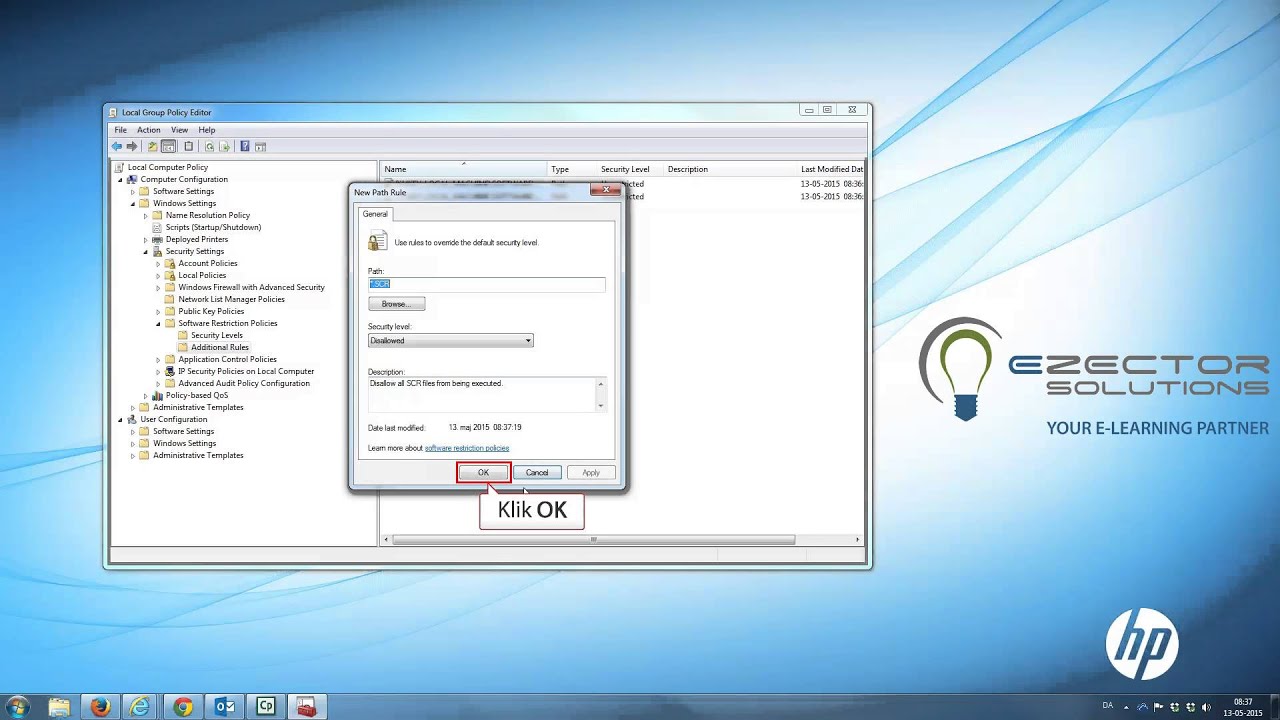Open the File menu

pos(120,130)
